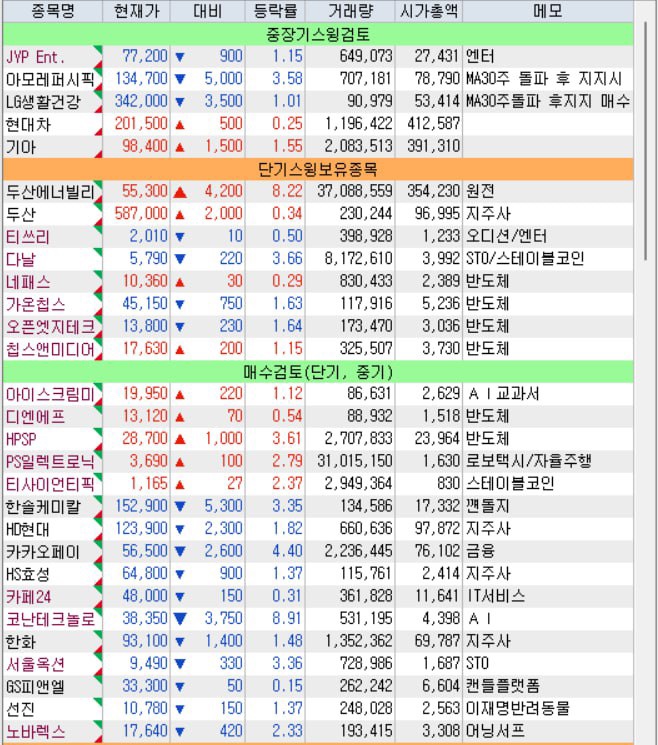658x745 pixels.
Task: Select stock 한솔케미칼
Action: pyautogui.click(x=52, y=506)
